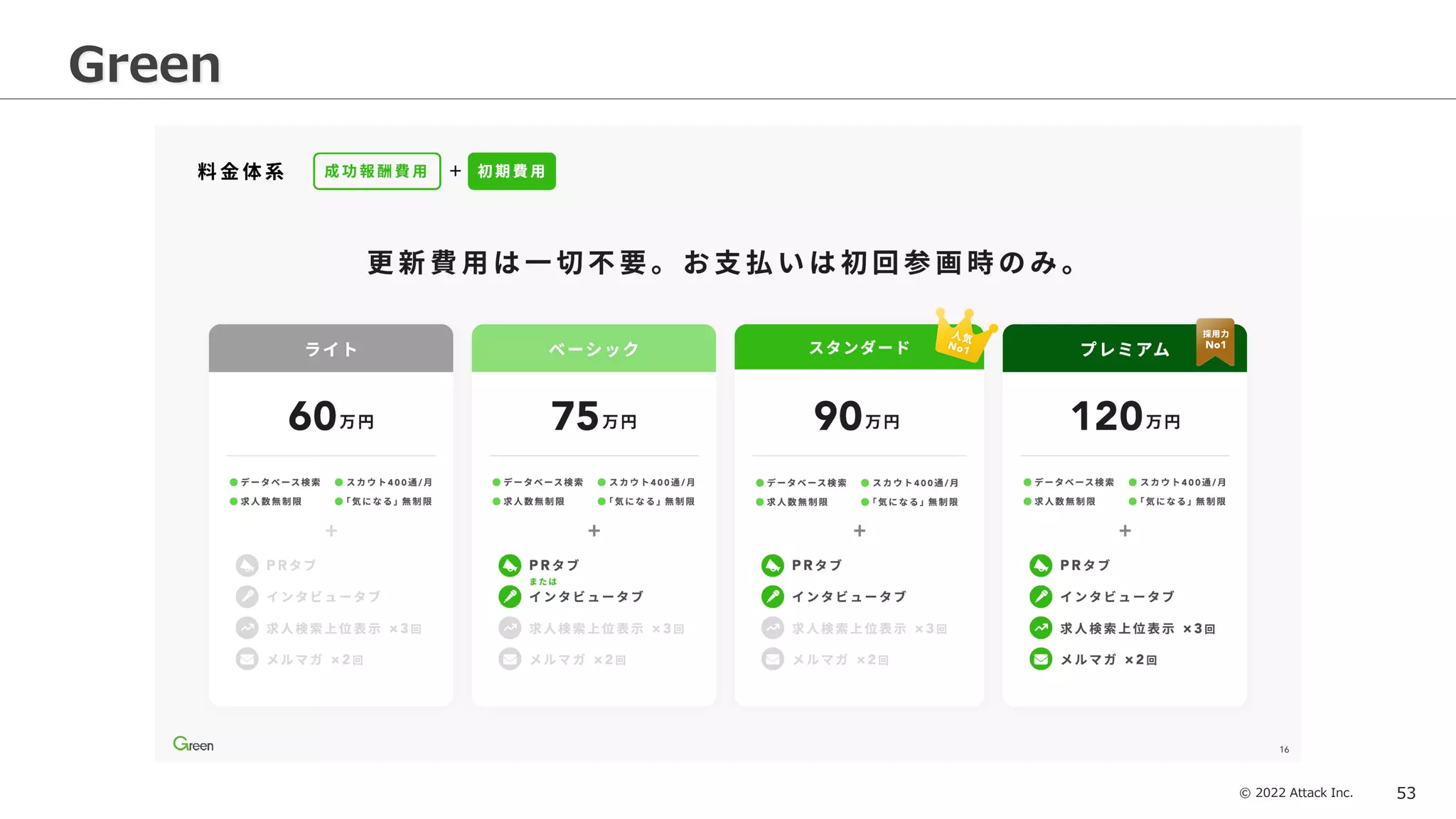Click the greyed-out PR tab icon in the Light plan
This screenshot has width=1456, height=819.
[247, 565]
